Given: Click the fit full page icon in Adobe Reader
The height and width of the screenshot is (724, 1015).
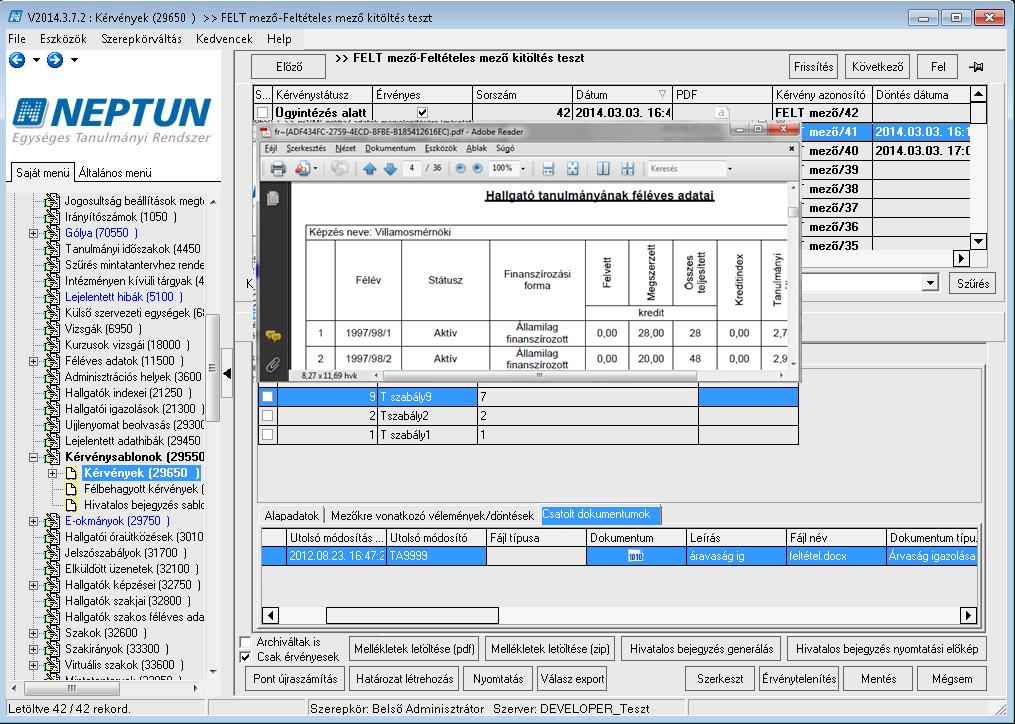Looking at the screenshot, I should pos(572,169).
